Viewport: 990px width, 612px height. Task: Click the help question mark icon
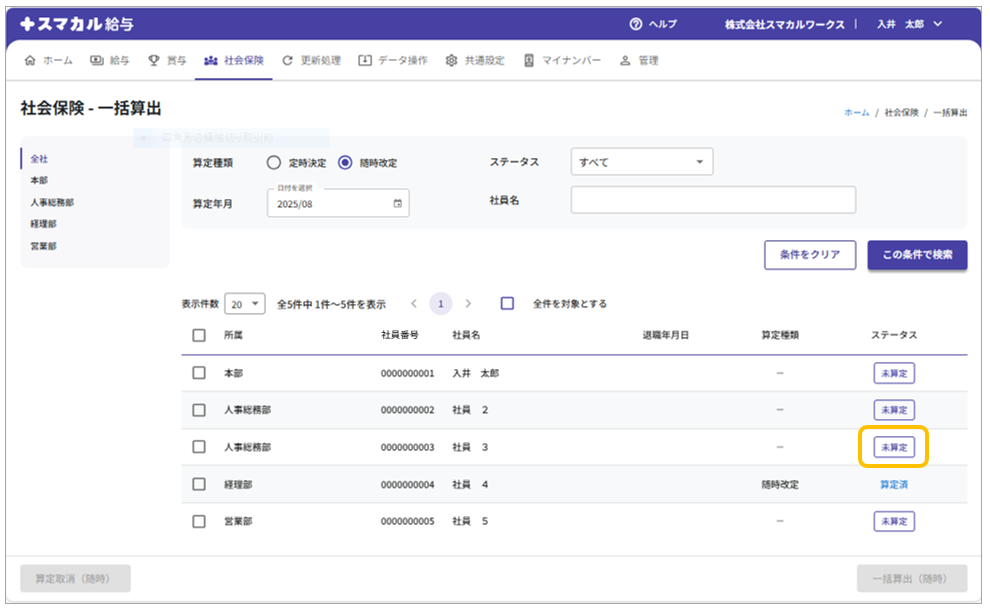click(635, 24)
